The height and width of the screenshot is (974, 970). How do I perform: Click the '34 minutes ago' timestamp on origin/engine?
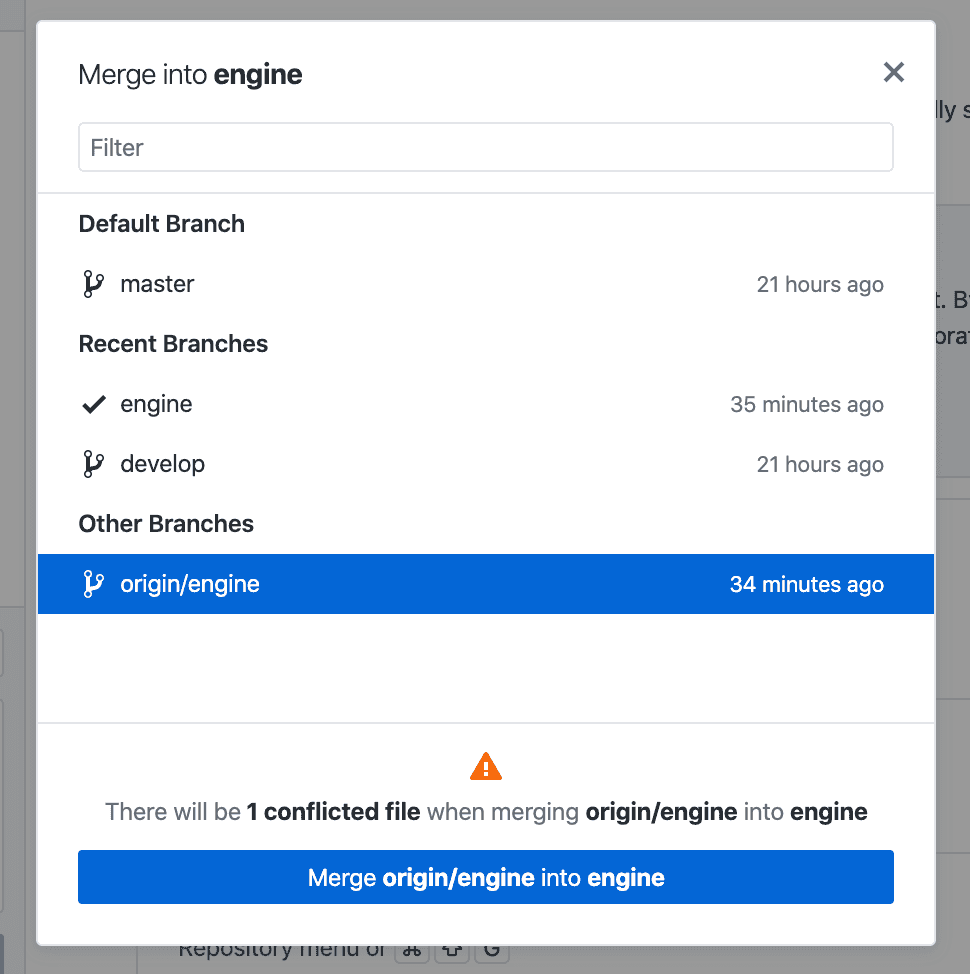coord(807,584)
